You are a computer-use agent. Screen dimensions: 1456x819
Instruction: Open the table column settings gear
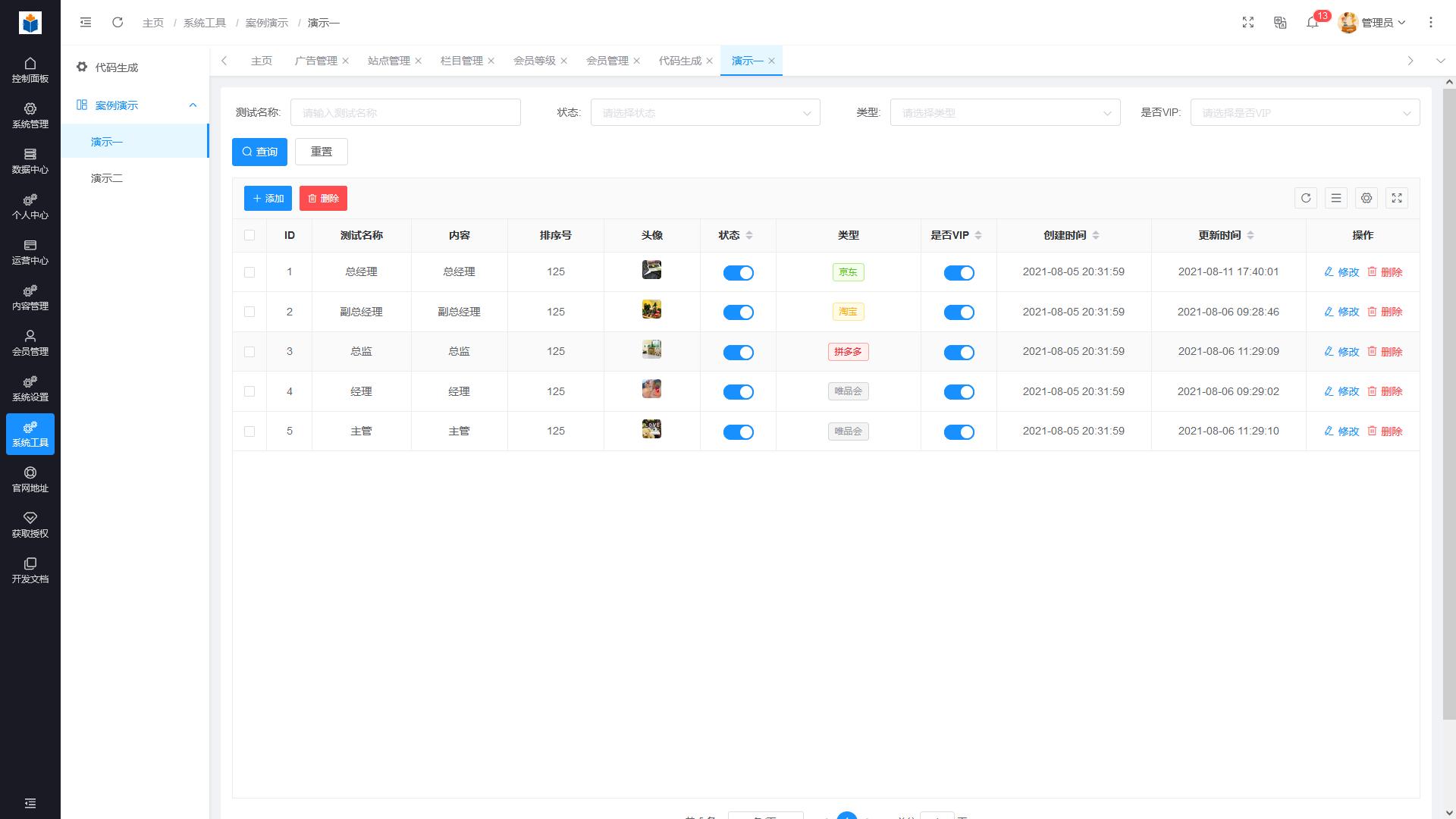point(1367,198)
